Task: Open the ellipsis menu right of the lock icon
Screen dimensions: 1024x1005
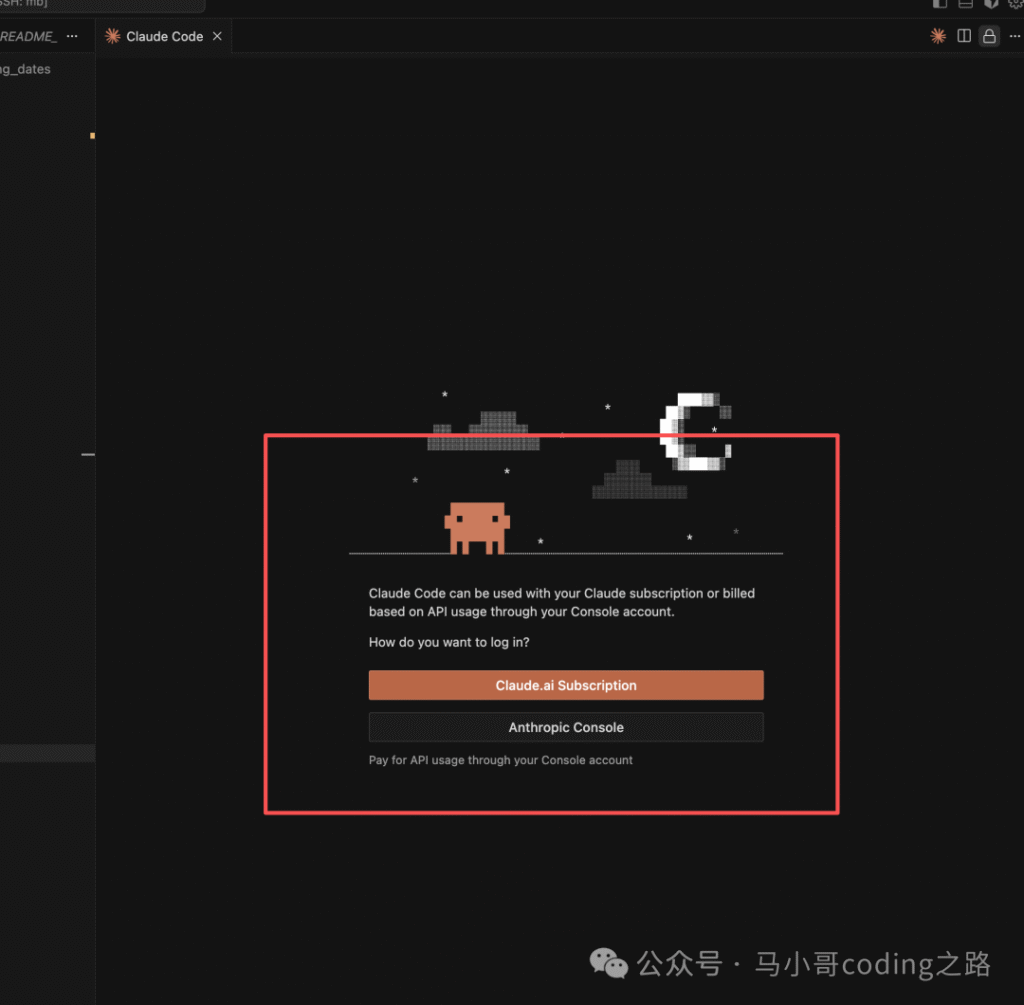Action: tap(1014, 36)
